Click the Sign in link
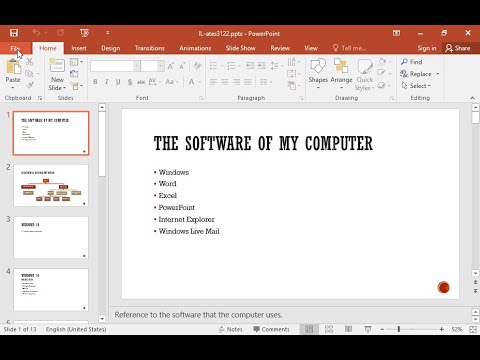The width and height of the screenshot is (480, 360). click(x=427, y=48)
